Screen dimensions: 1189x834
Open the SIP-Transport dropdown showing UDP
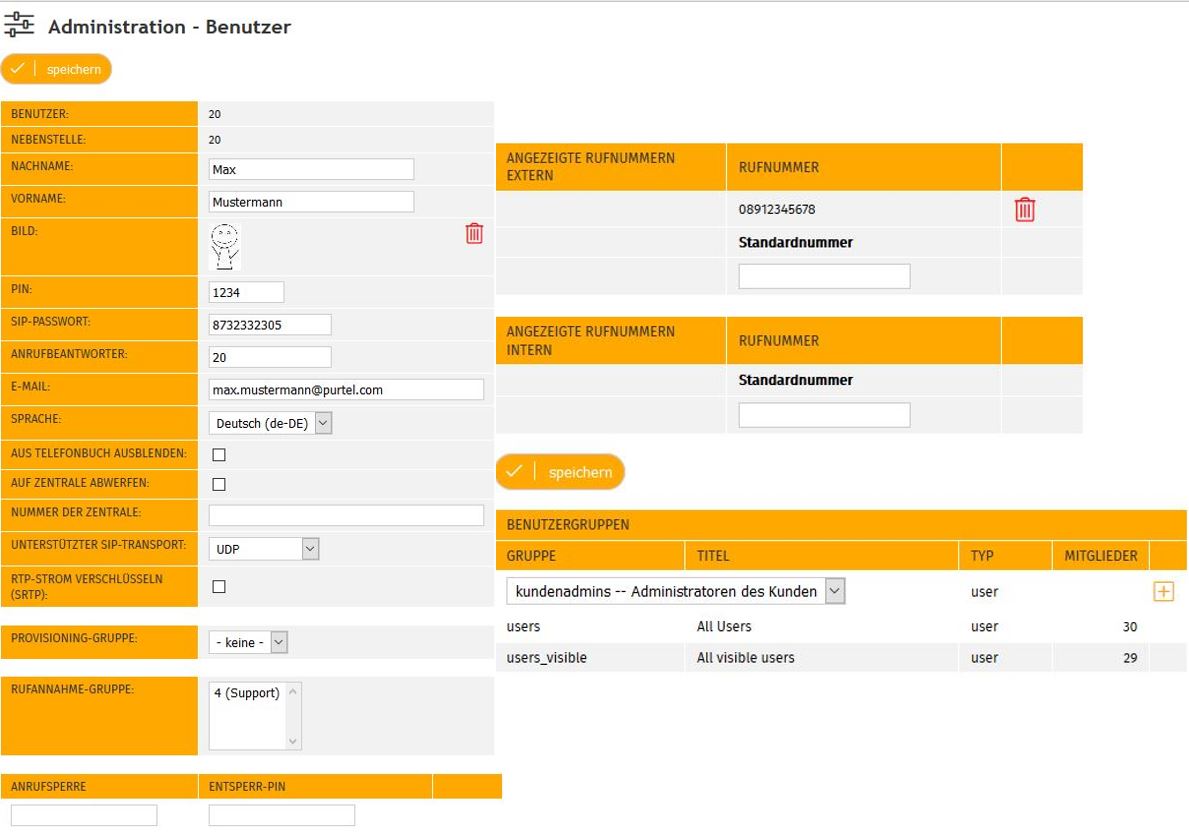point(264,549)
